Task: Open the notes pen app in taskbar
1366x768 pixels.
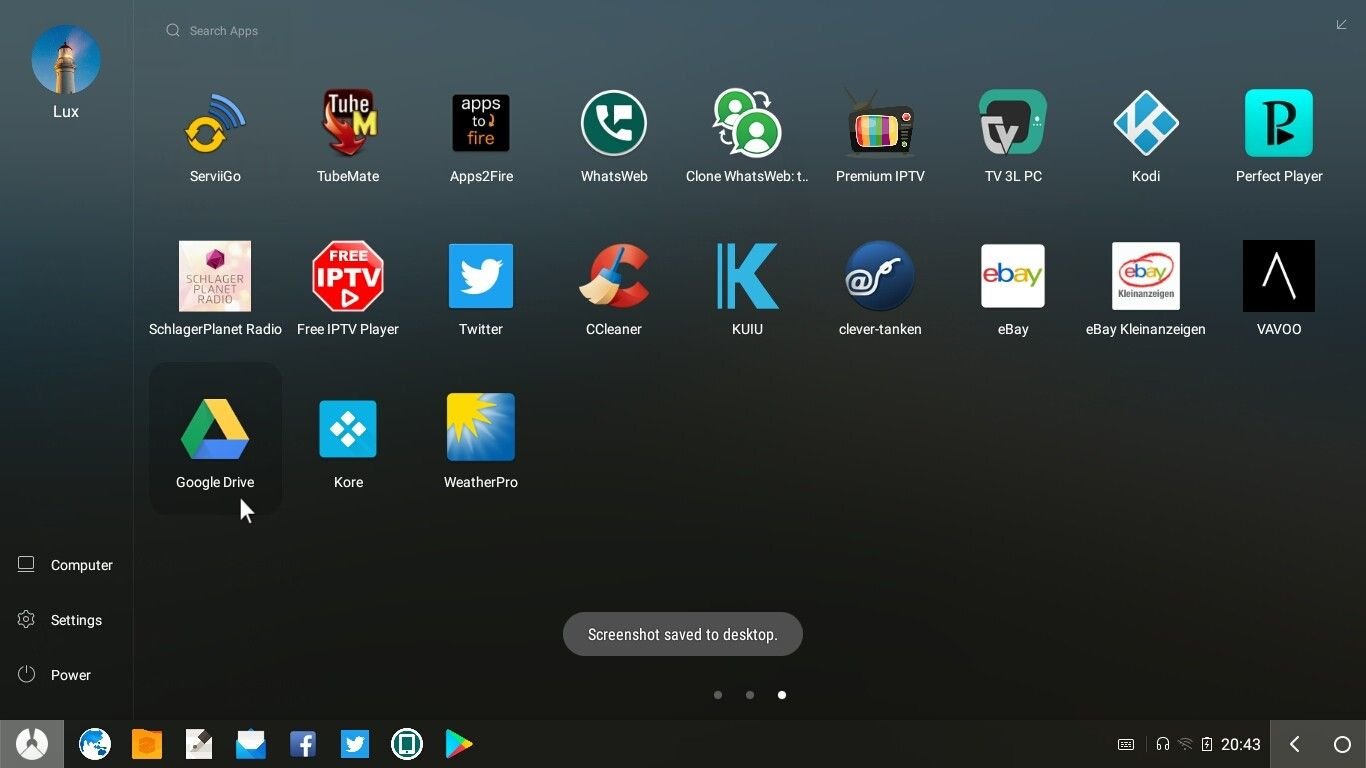Action: click(199, 744)
